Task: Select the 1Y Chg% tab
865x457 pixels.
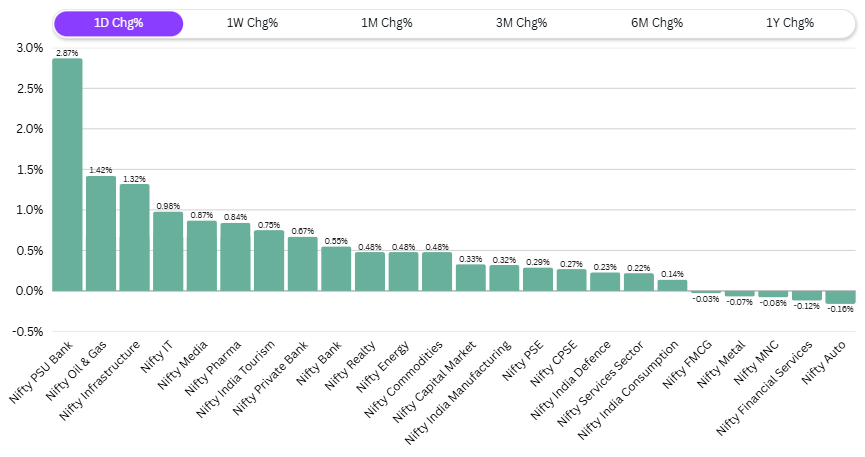Action: (x=790, y=23)
